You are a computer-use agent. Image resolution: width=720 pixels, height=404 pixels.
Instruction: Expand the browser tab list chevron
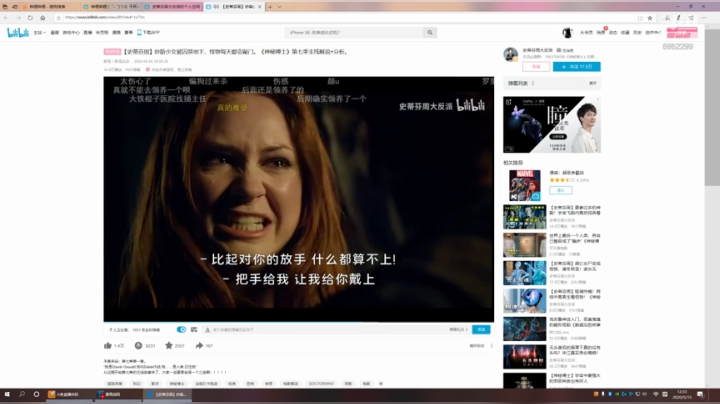point(279,7)
